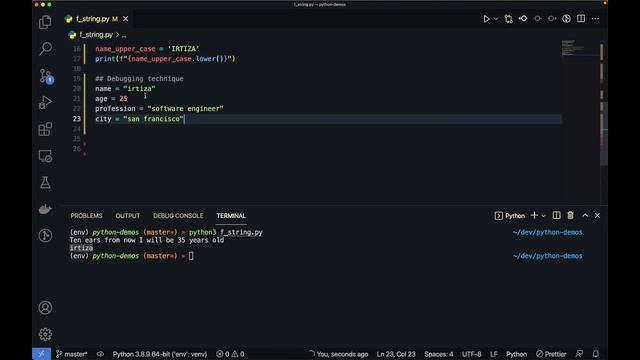This screenshot has width=640, height=360.
Task: Kill terminal with trash icon
Action: click(571, 215)
